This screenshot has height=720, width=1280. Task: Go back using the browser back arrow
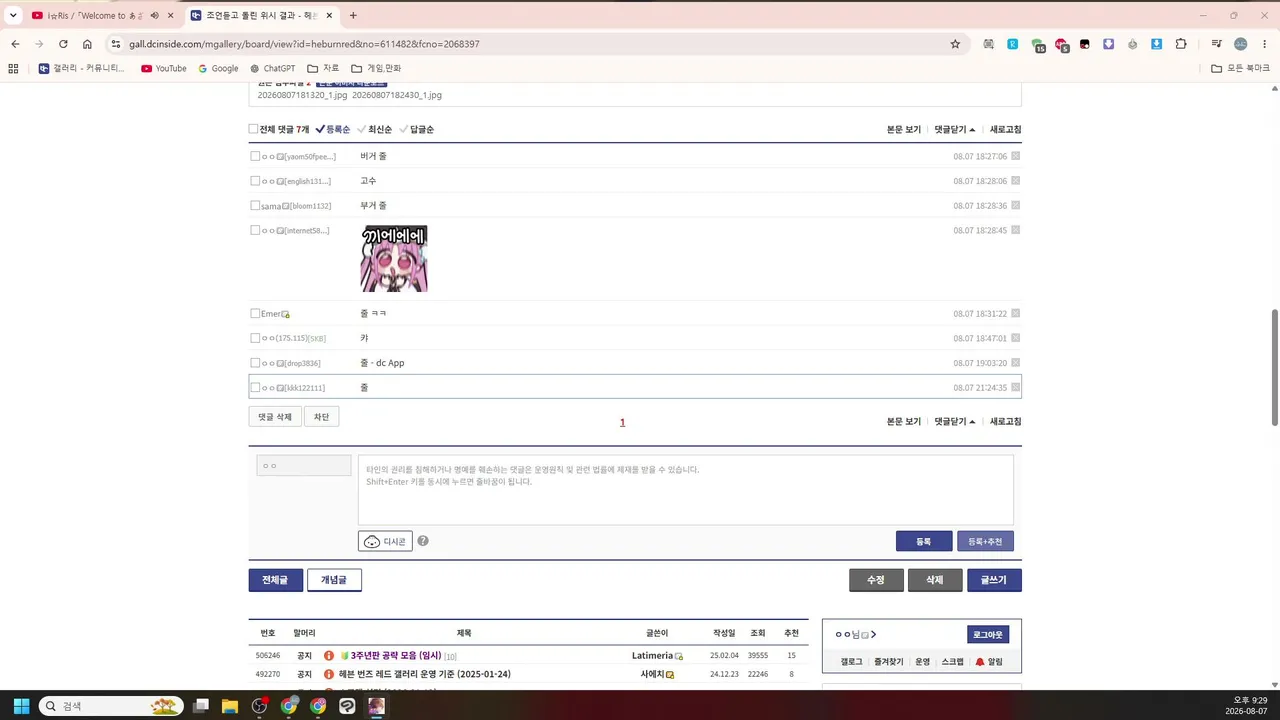point(15,44)
